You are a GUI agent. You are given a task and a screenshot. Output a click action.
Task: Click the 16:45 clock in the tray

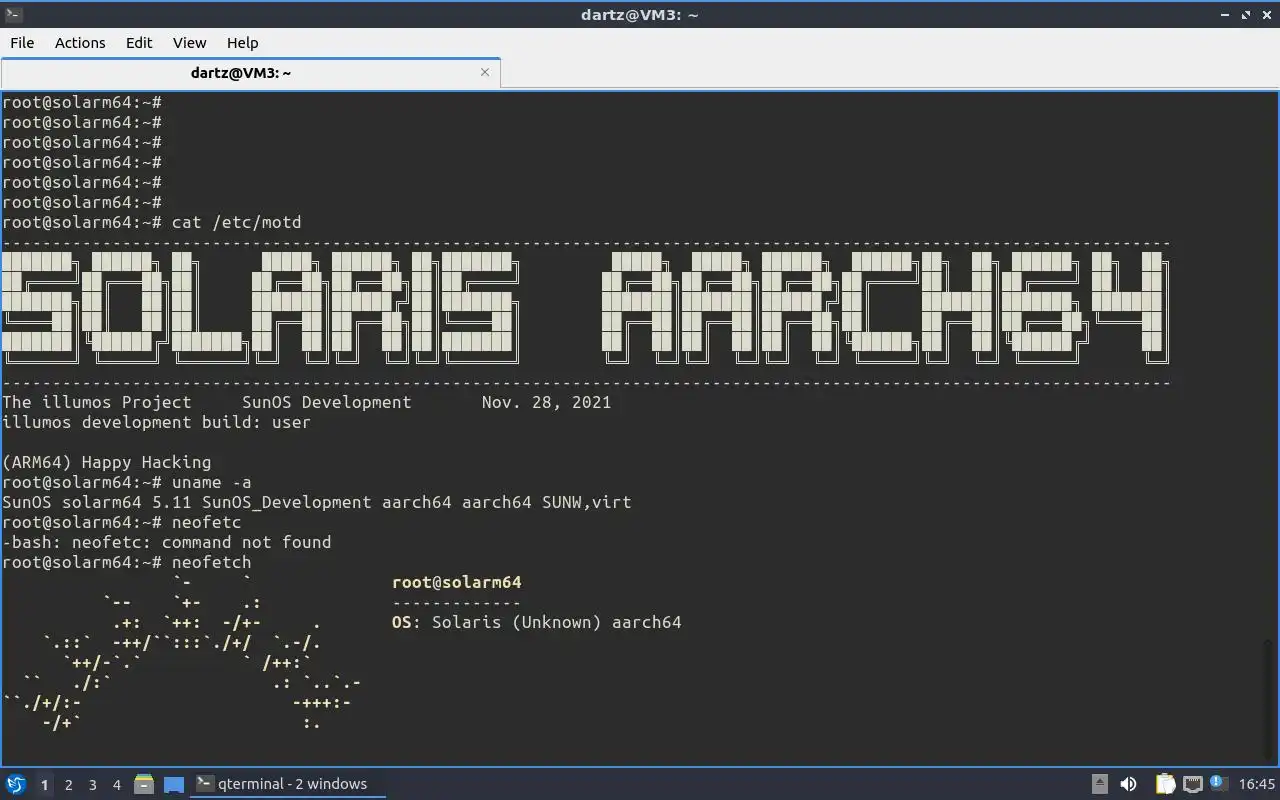coord(1257,784)
